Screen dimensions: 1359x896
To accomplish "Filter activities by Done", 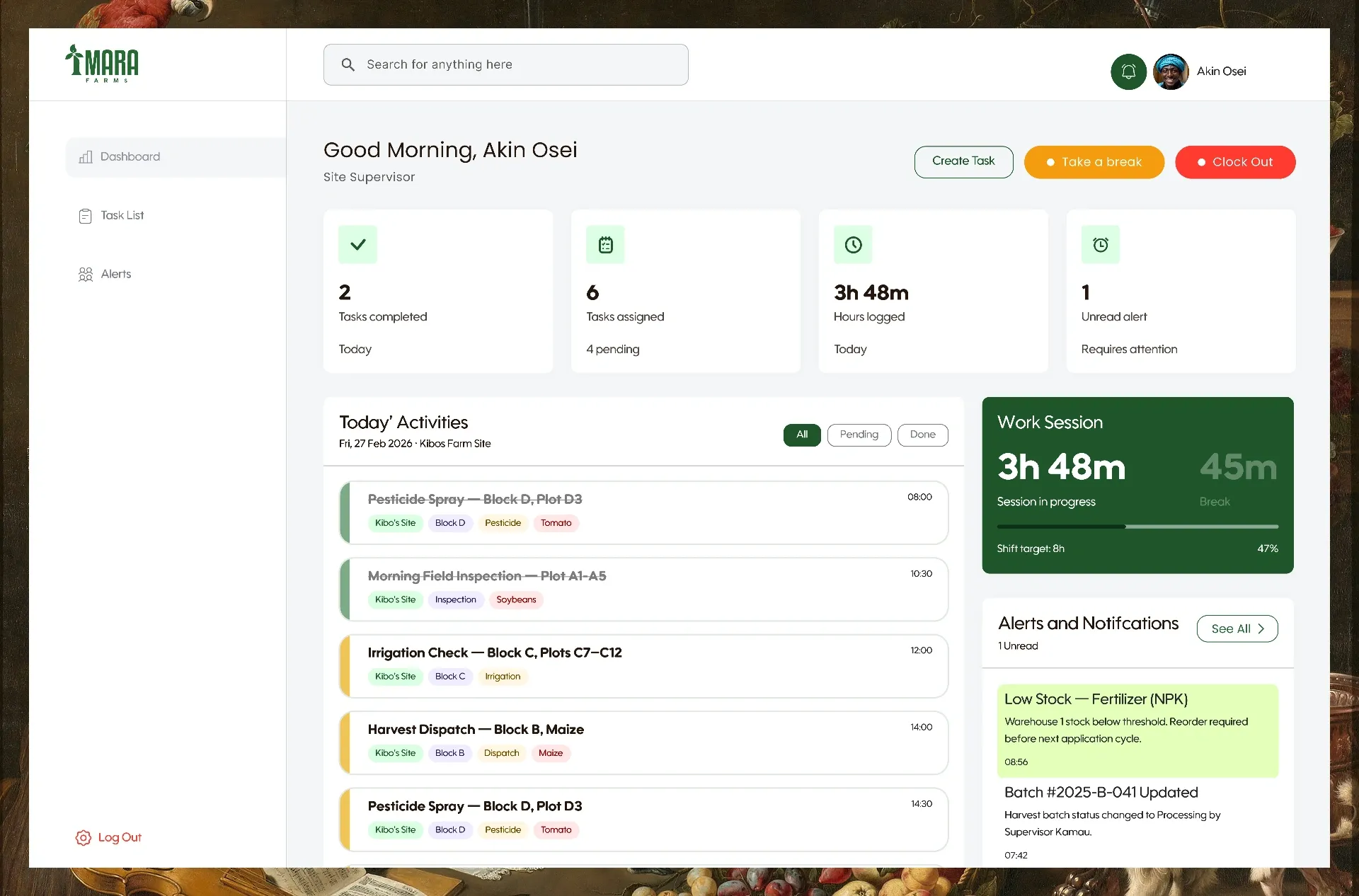I will [922, 435].
